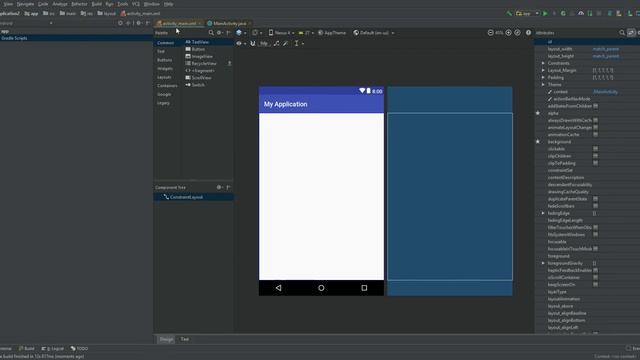Open API level 27 dropdown
640x360 pixels.
pos(306,33)
